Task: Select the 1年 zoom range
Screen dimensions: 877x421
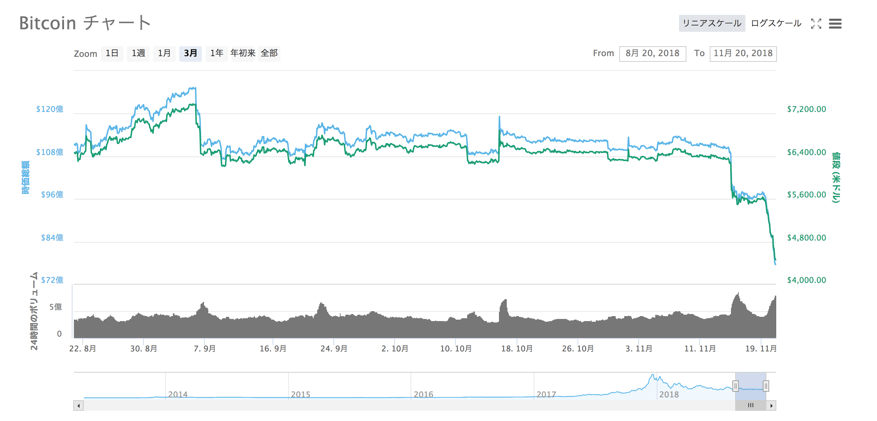Action: [x=216, y=54]
